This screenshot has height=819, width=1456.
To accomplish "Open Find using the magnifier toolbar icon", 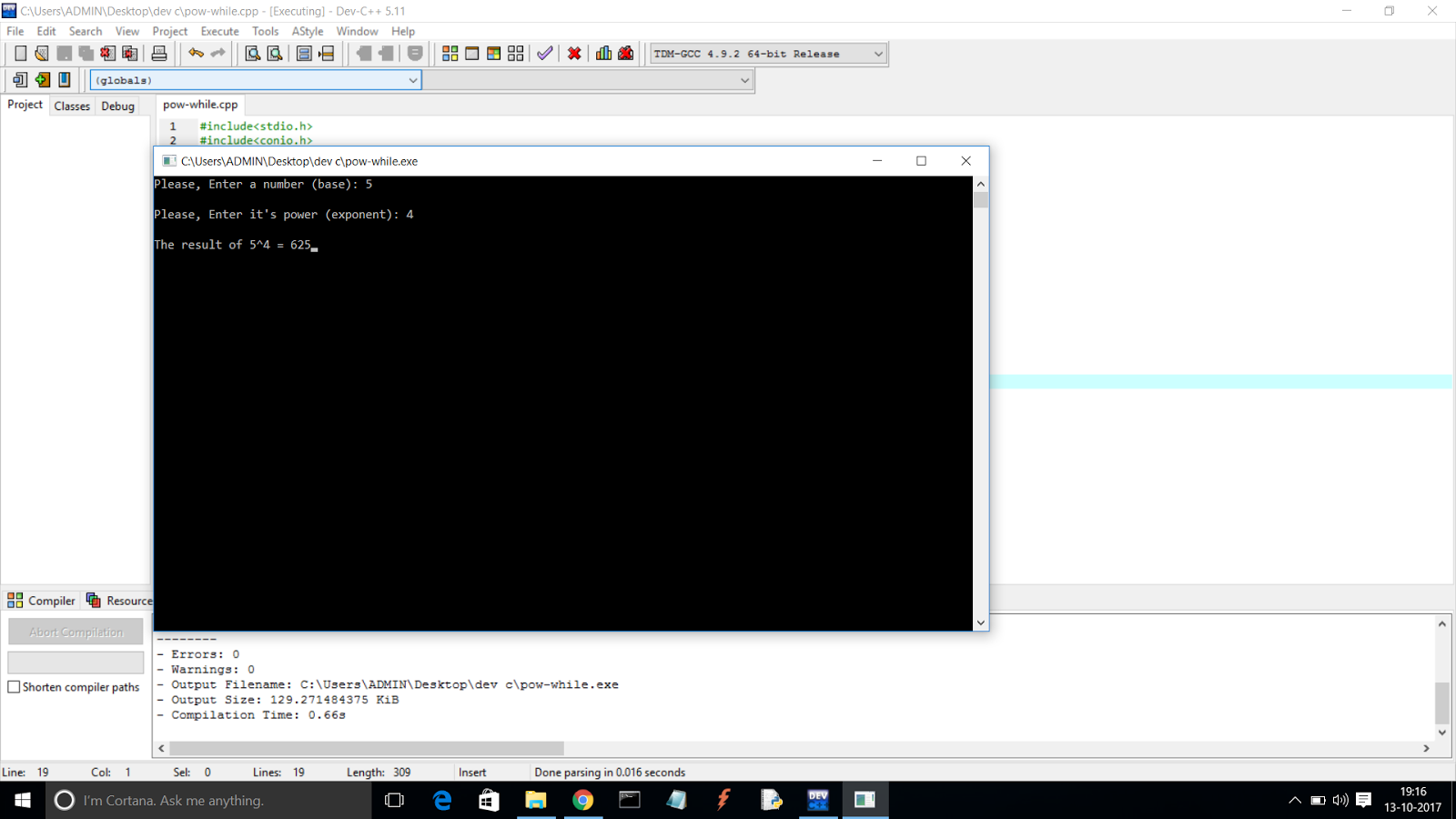I will tap(252, 53).
